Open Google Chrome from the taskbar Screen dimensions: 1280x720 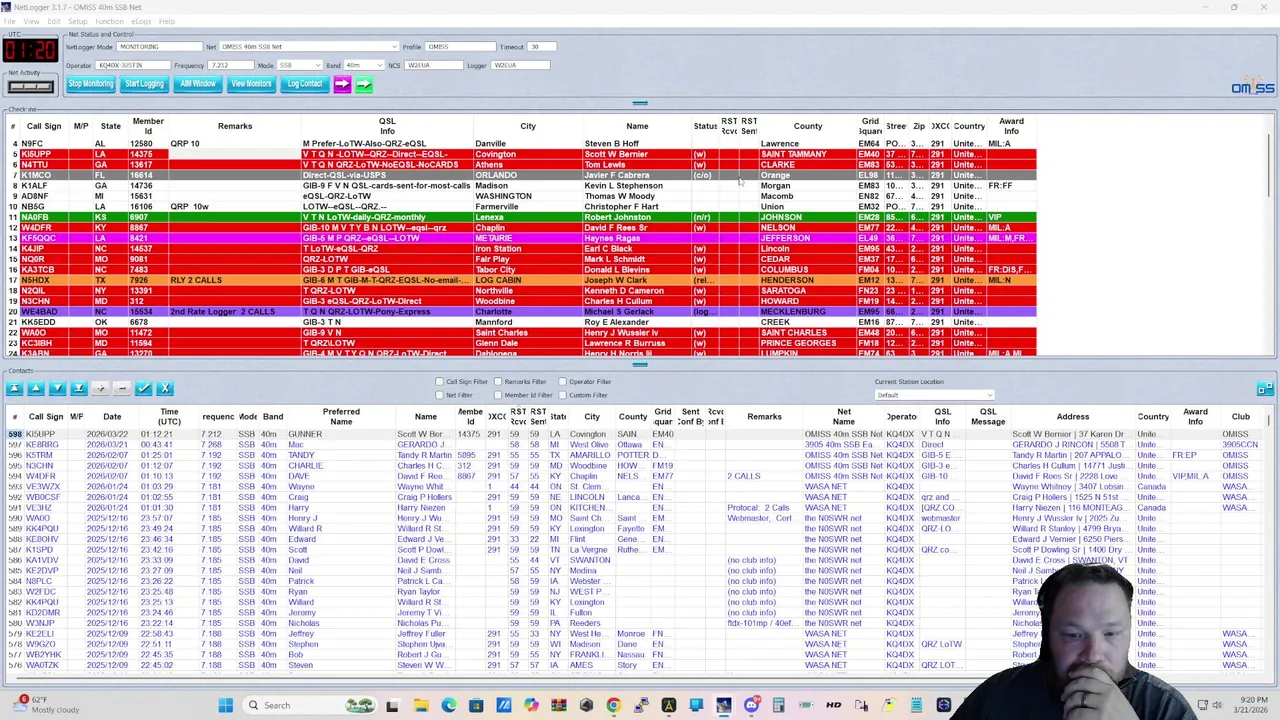click(613, 705)
